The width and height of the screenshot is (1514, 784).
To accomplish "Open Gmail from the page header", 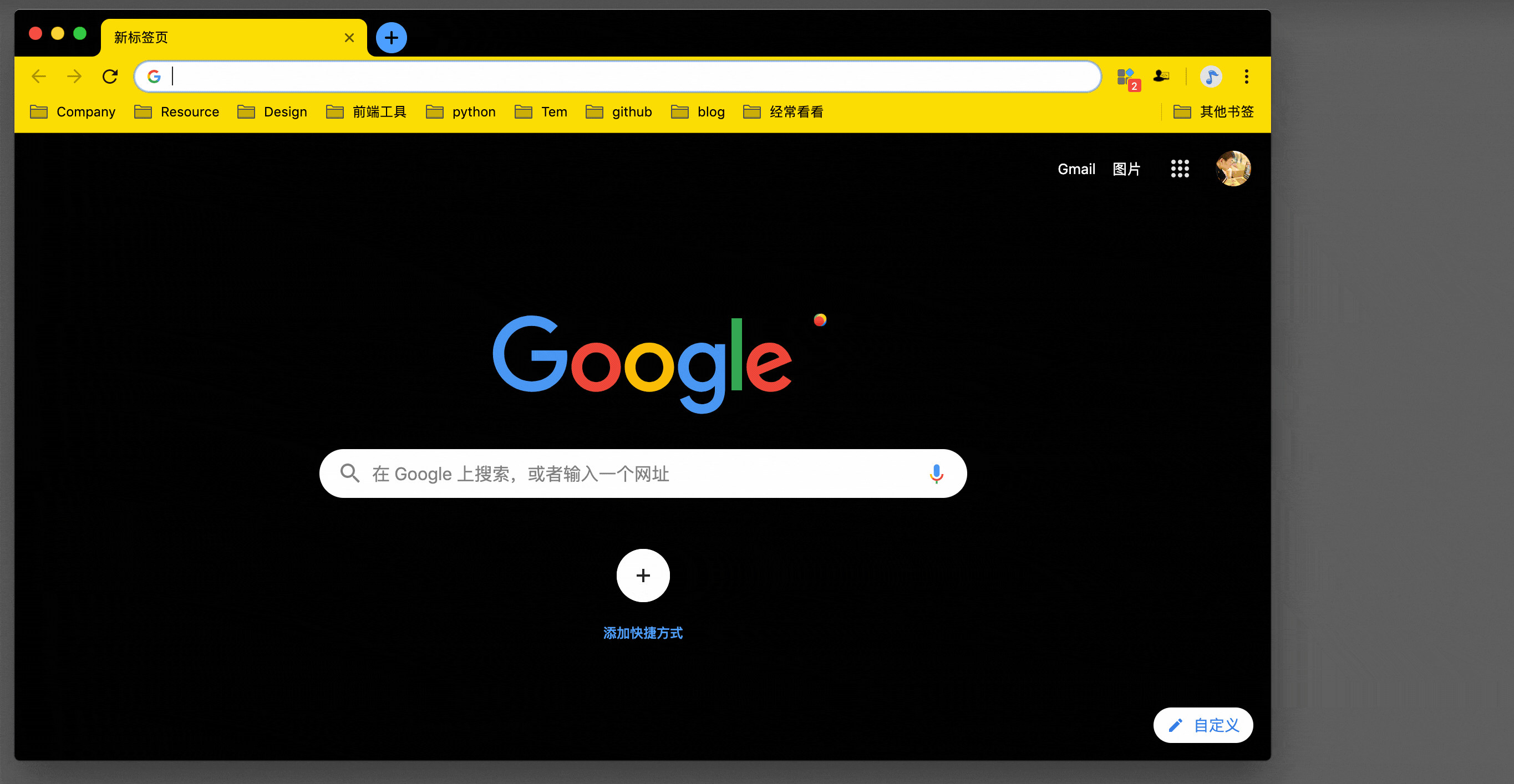I will 1076,169.
